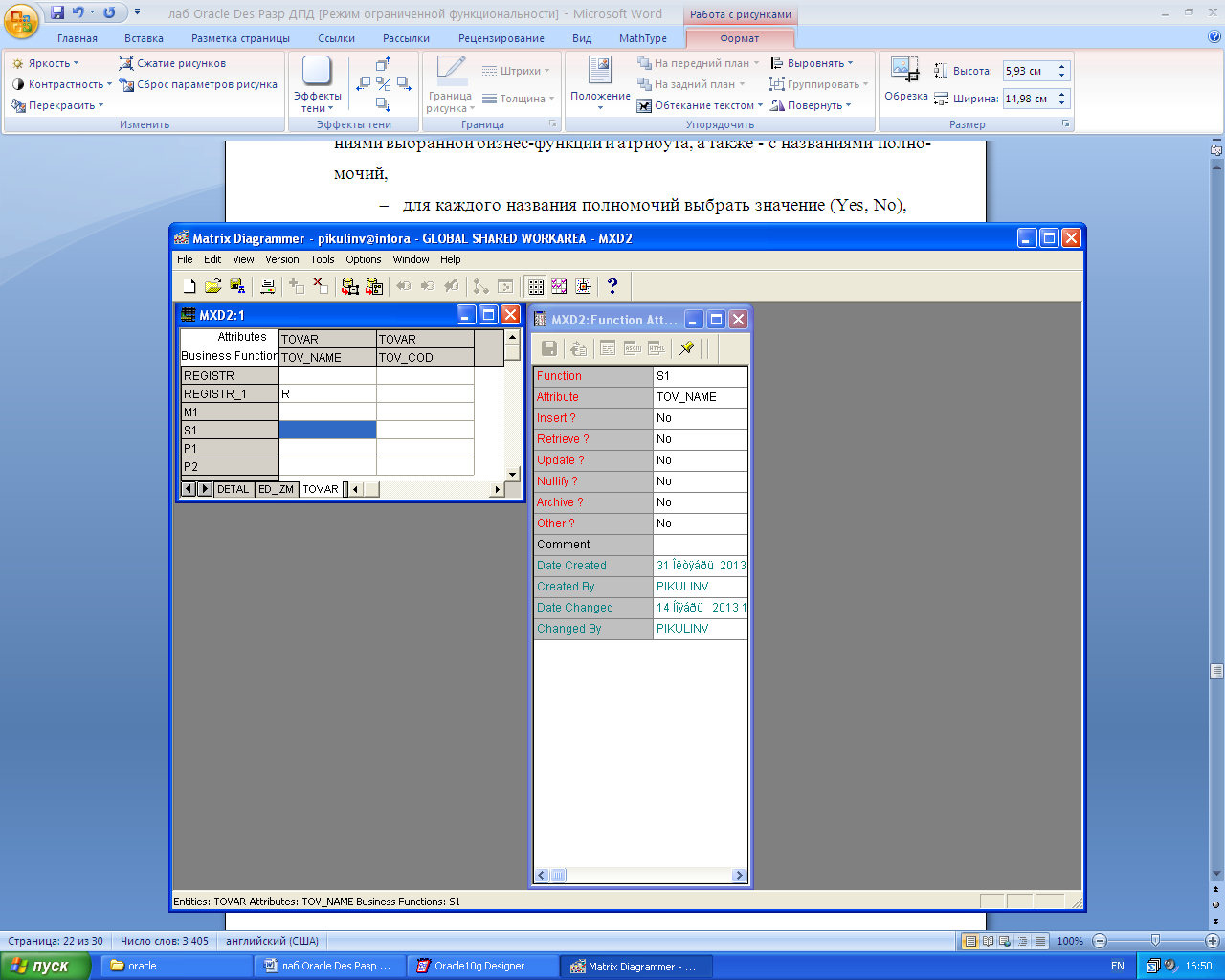1225x980 pixels.
Task: Click the volume icon in system tray
Action: point(1171,966)
